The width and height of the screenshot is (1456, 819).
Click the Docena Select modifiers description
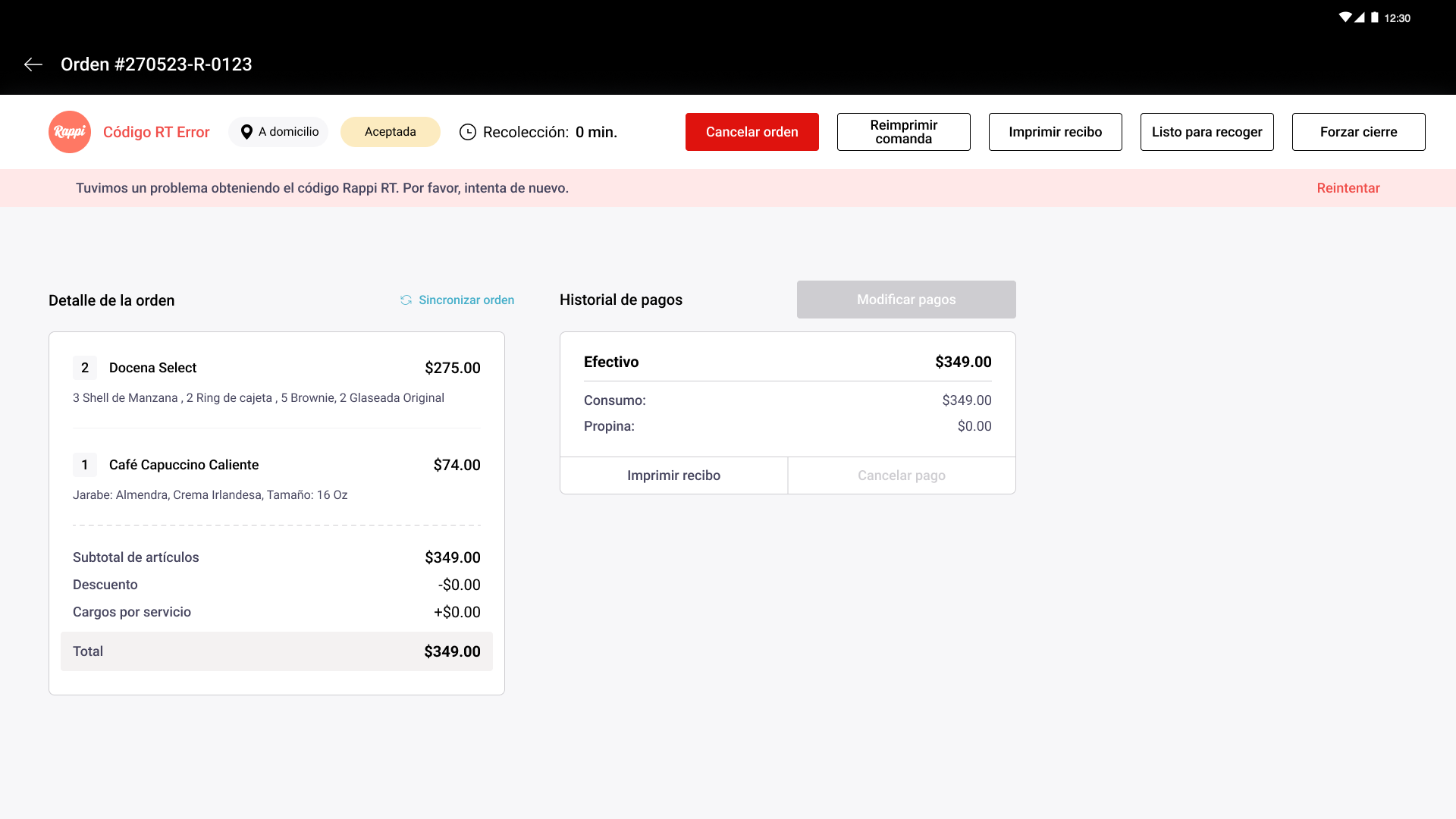pyautogui.click(x=259, y=398)
